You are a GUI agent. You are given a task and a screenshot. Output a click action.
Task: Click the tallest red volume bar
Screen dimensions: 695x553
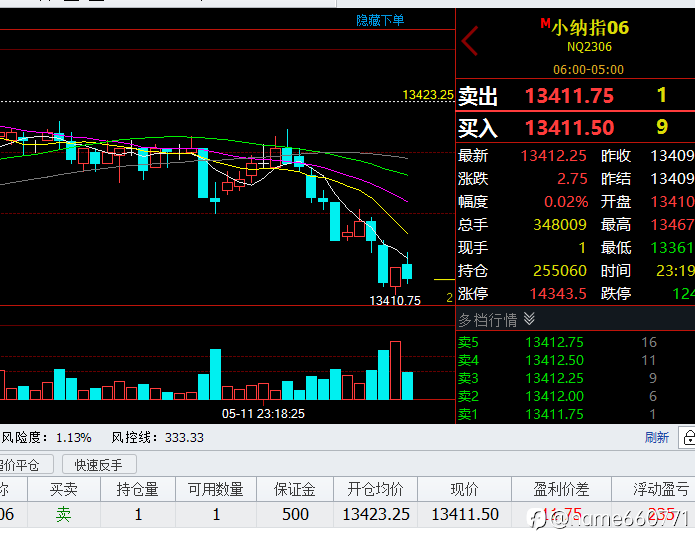(395, 370)
